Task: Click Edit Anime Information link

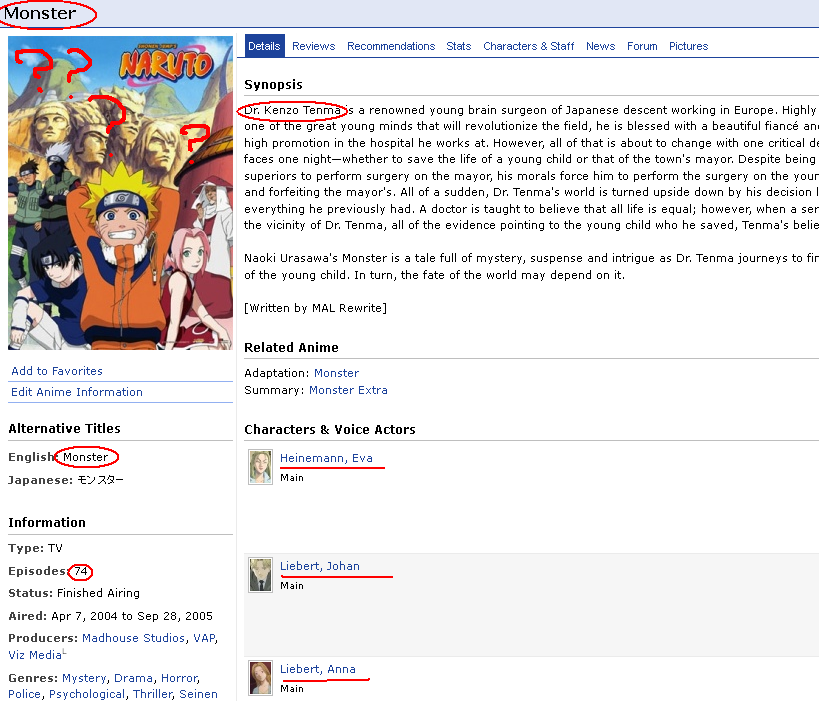Action: coord(77,392)
